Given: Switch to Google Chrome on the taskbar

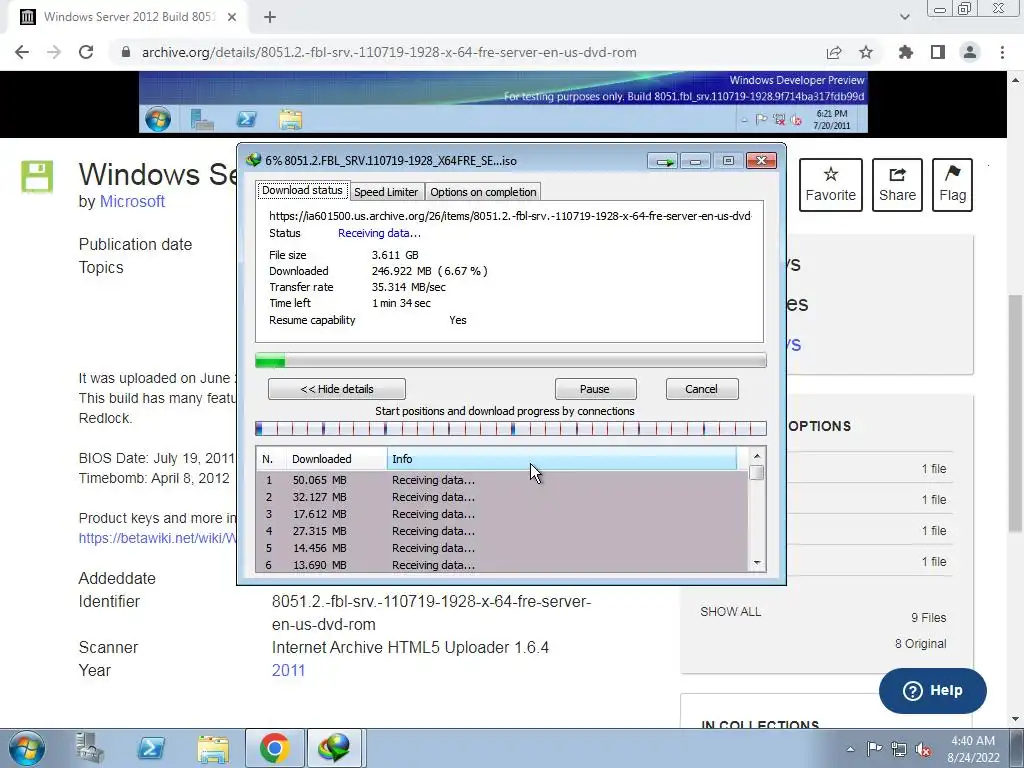Looking at the screenshot, I should [x=274, y=748].
